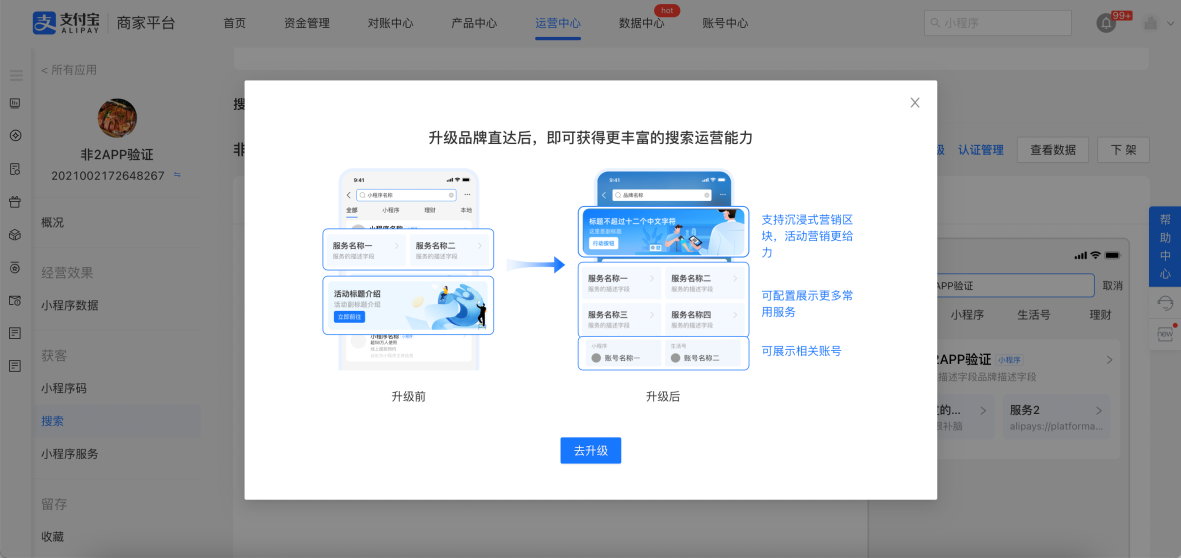
Task: Toggle the hamburger menu in left rail
Action: (16, 75)
